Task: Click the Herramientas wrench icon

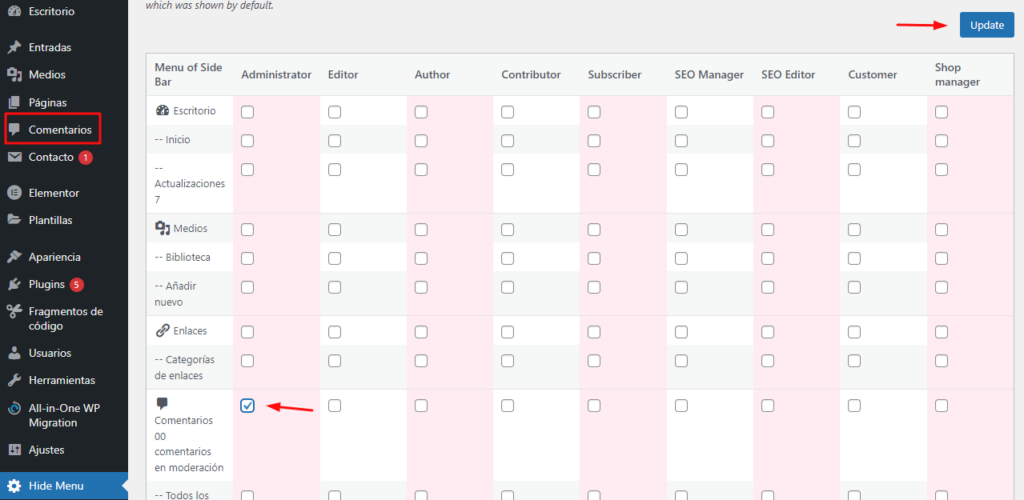Action: click(14, 380)
